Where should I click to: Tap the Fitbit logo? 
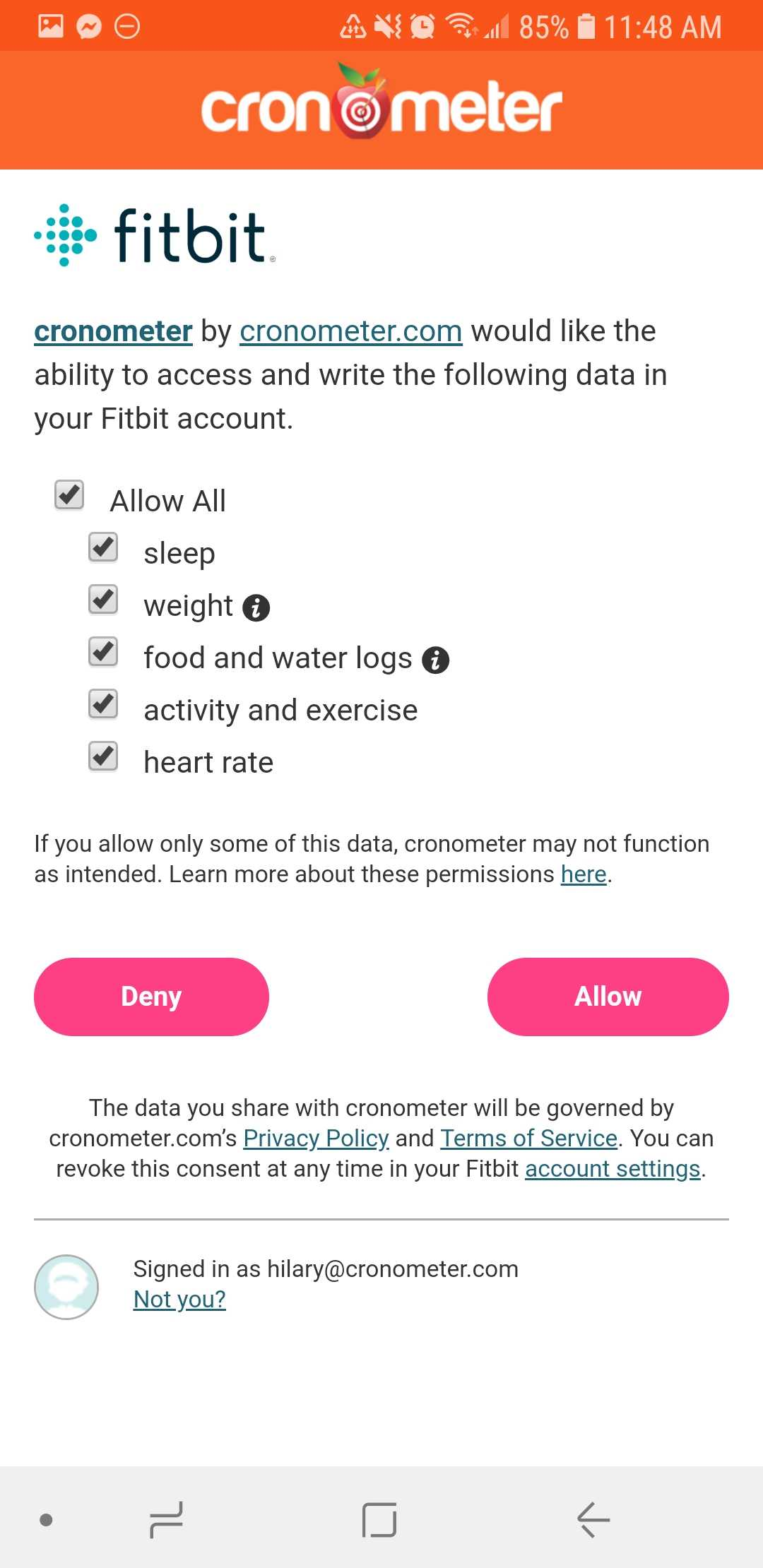(154, 236)
